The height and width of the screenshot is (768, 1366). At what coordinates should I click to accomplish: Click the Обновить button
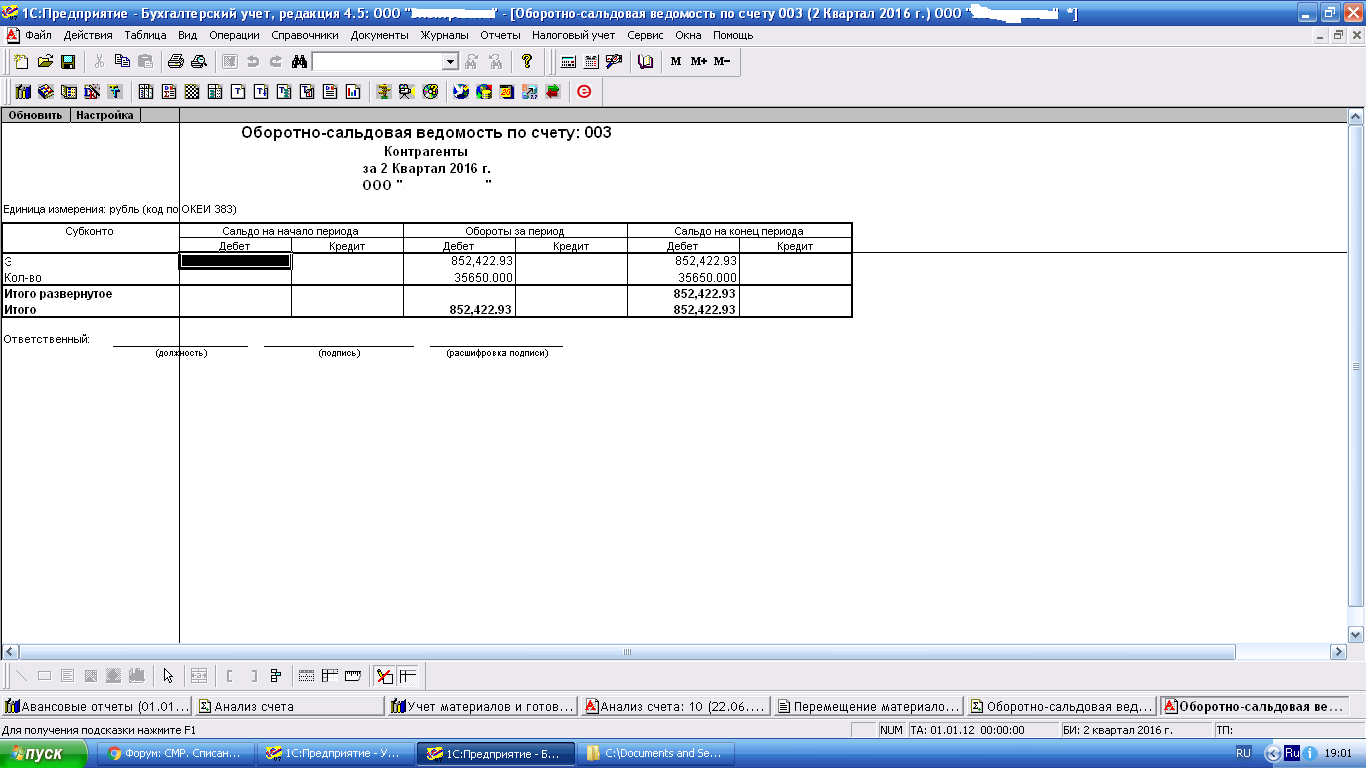(35, 115)
